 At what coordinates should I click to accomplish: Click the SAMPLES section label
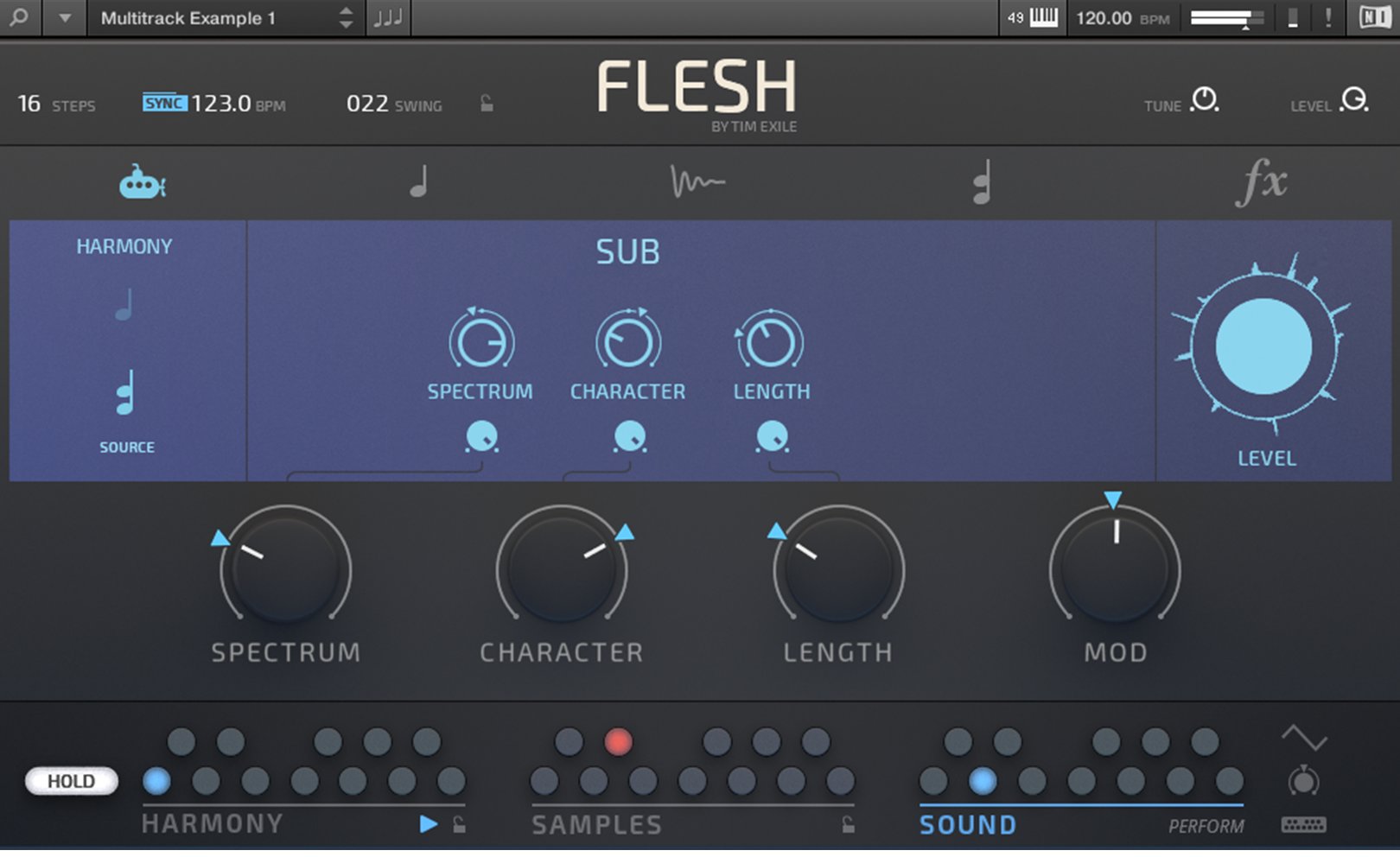(597, 825)
